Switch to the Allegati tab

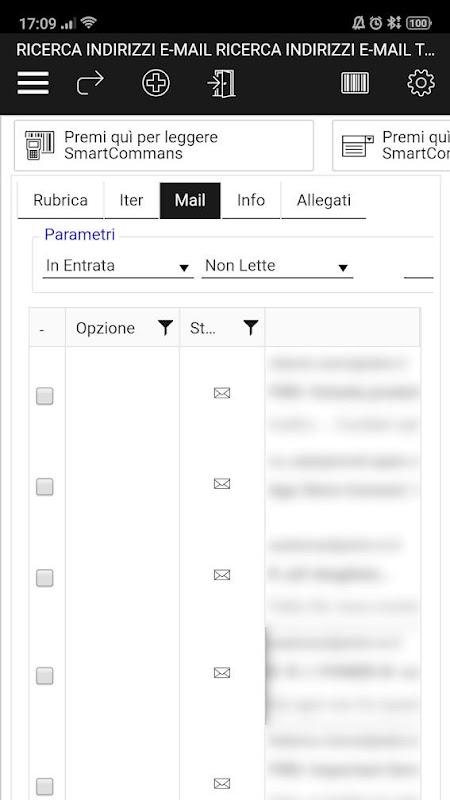coord(323,201)
